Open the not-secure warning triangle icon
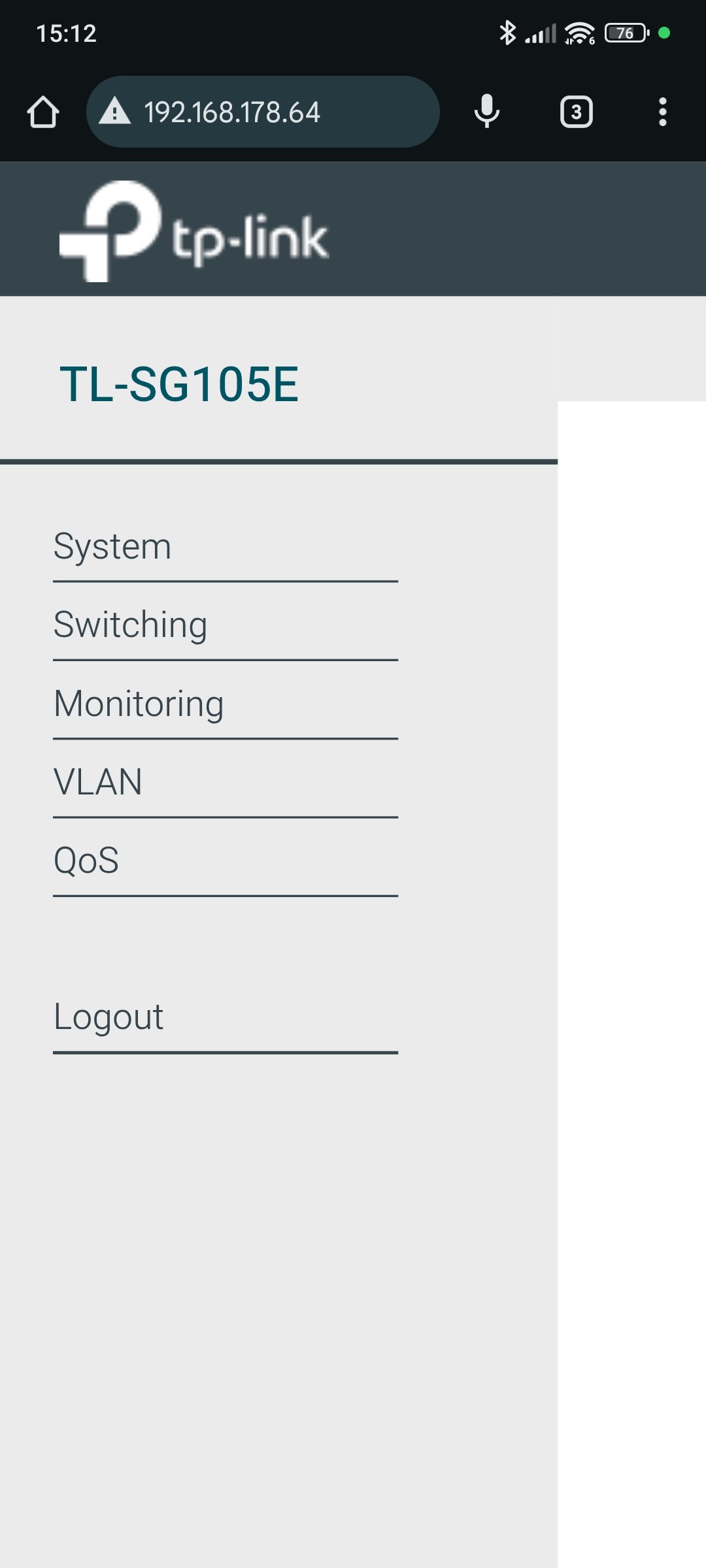This screenshot has height=1568, width=706. [115, 111]
